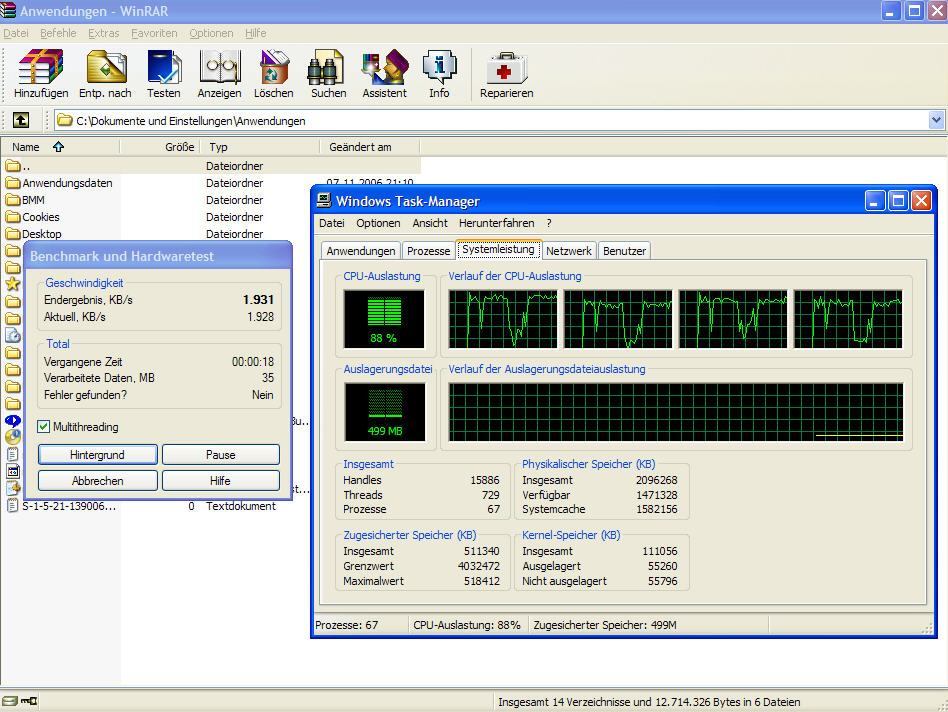Open the Assistent wizard icon

pyautogui.click(x=385, y=66)
